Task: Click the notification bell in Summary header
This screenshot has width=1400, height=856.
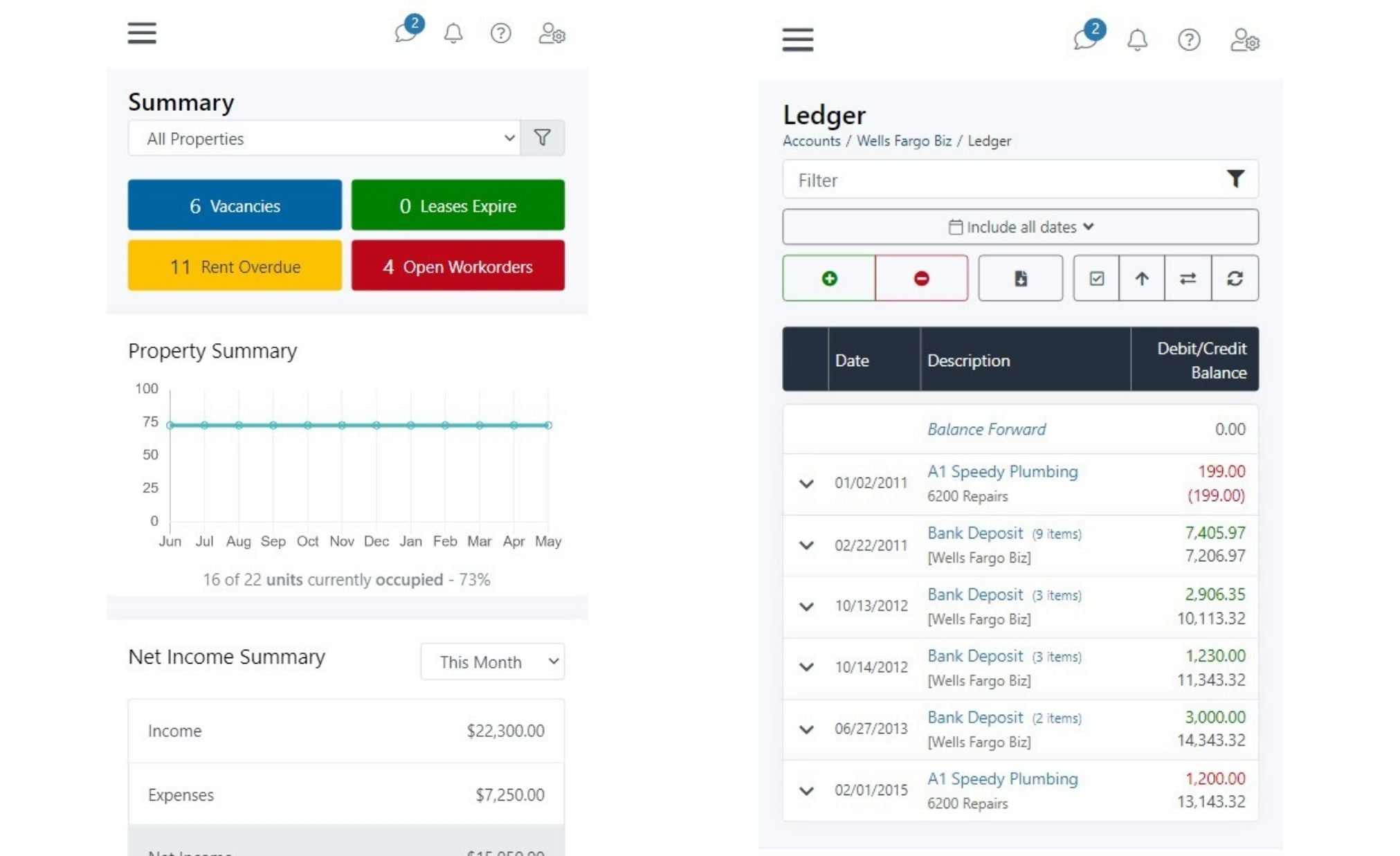Action: point(453,33)
